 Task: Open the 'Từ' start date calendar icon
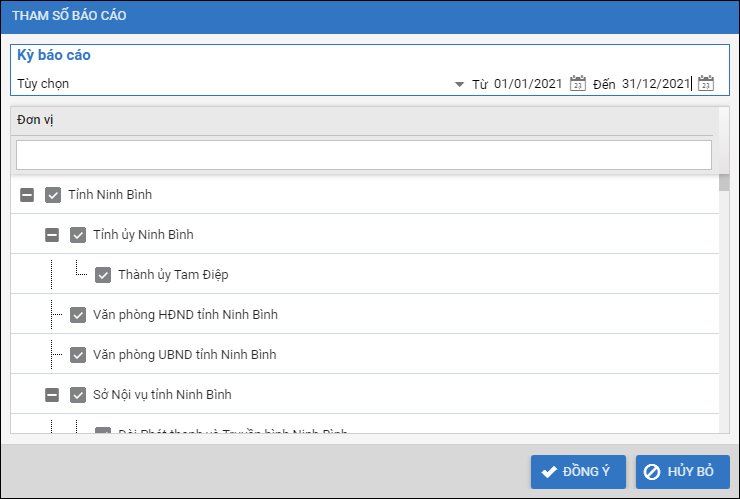click(x=577, y=84)
